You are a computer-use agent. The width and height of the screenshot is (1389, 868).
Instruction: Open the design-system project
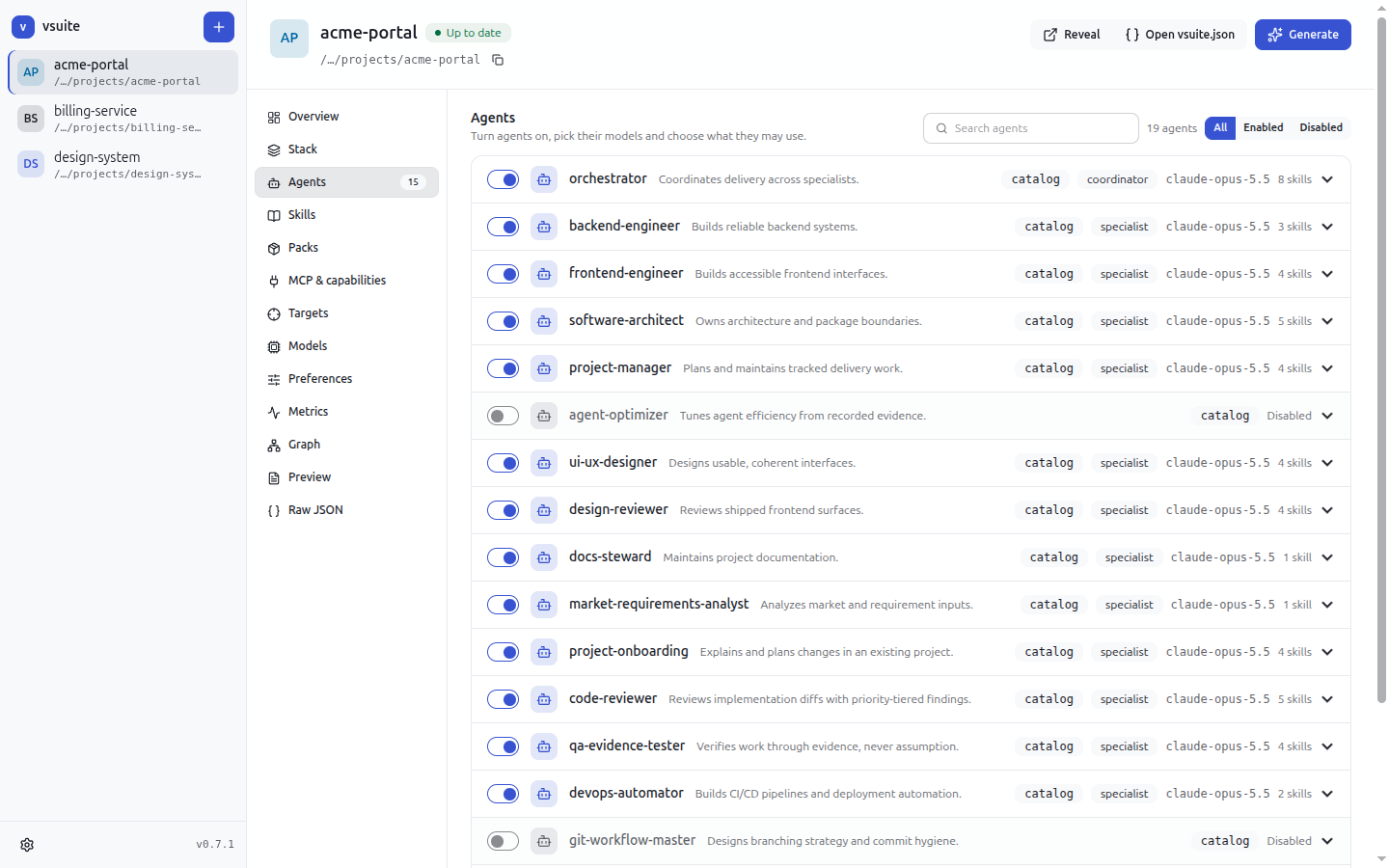tap(123, 165)
